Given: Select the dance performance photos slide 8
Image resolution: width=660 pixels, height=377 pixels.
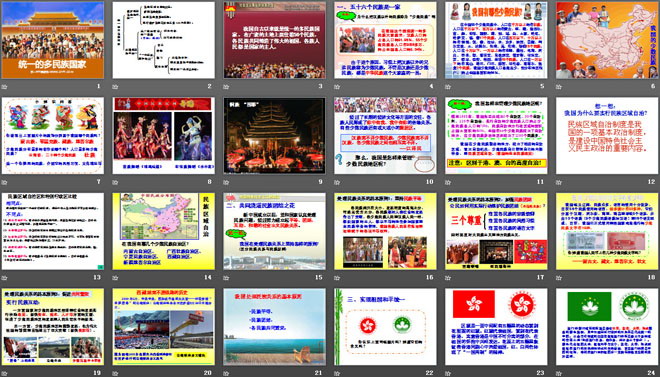Looking at the screenshot, I should pyautogui.click(x=164, y=135).
